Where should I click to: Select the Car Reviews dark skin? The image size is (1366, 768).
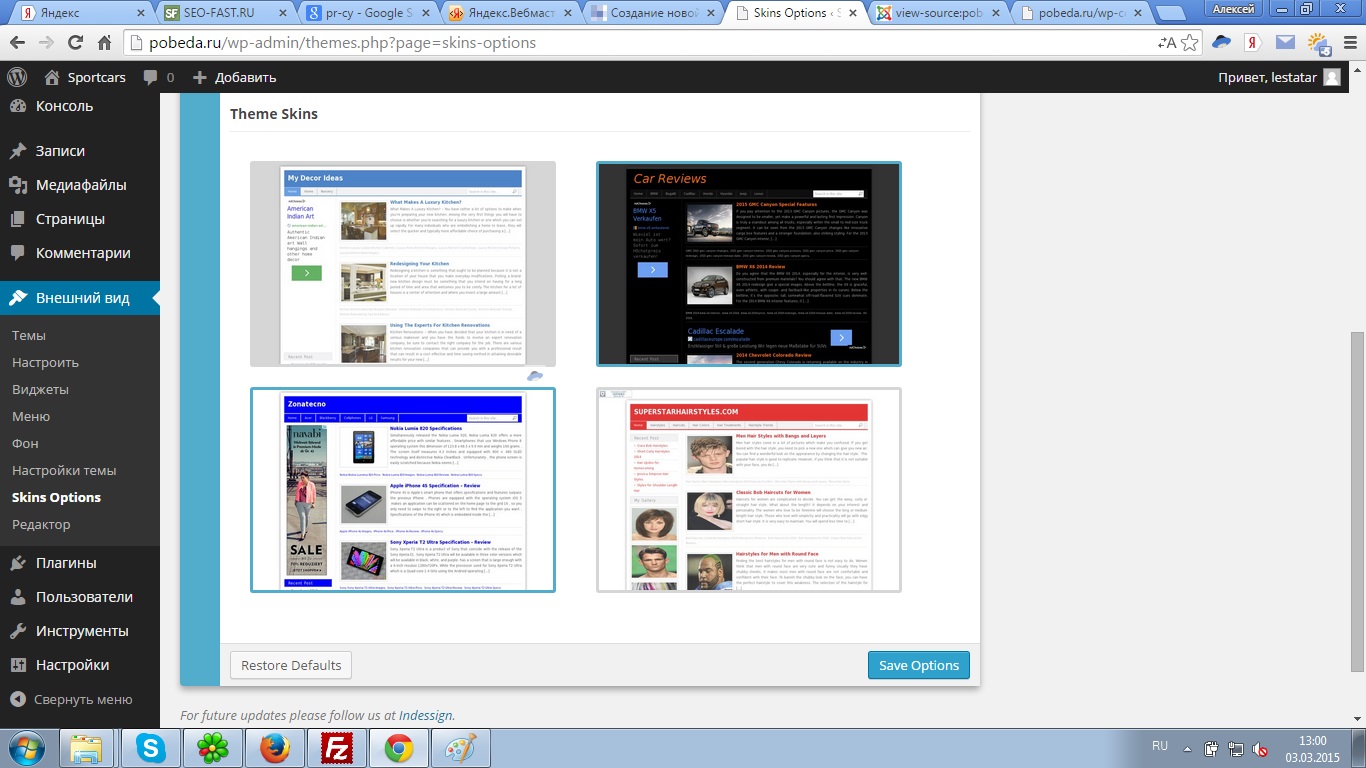coord(748,264)
